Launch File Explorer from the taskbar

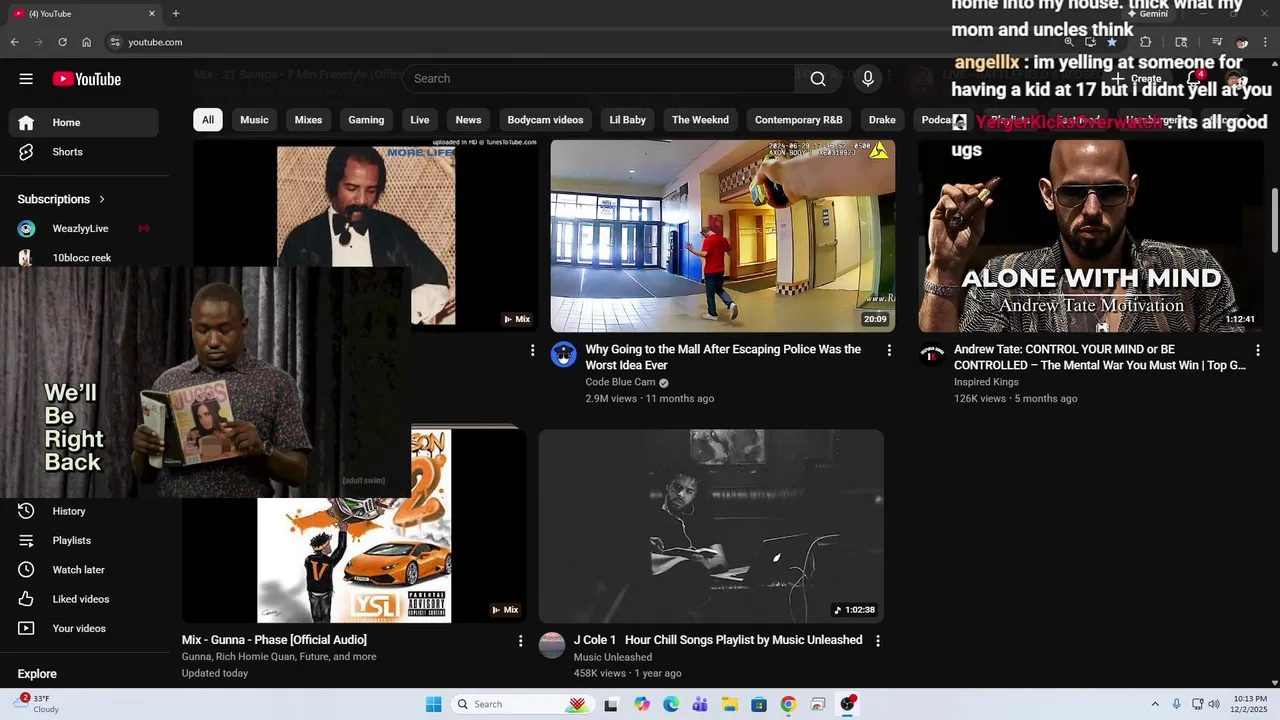click(730, 704)
